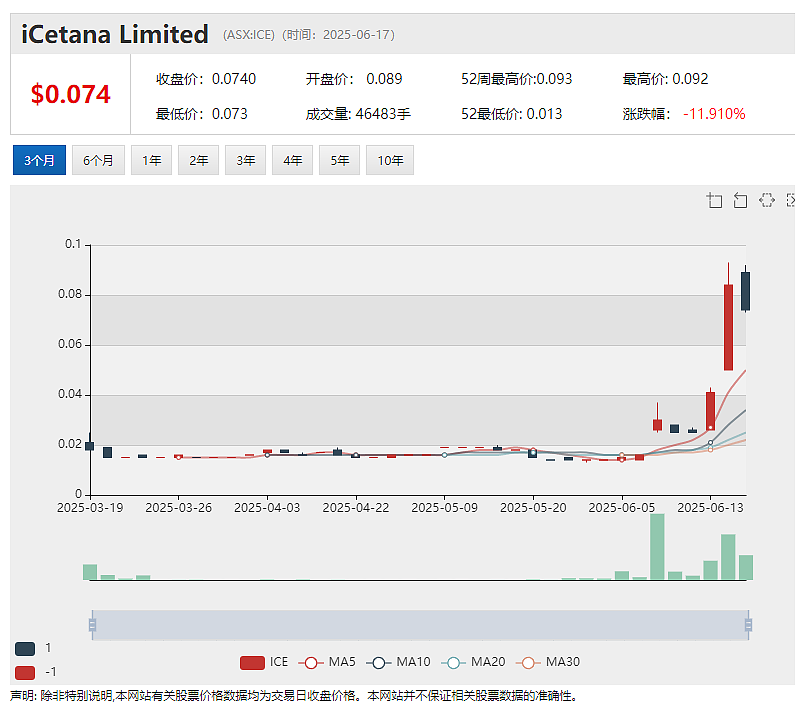Click the red $0.074 price
The width and height of the screenshot is (806, 720).
click(x=70, y=94)
